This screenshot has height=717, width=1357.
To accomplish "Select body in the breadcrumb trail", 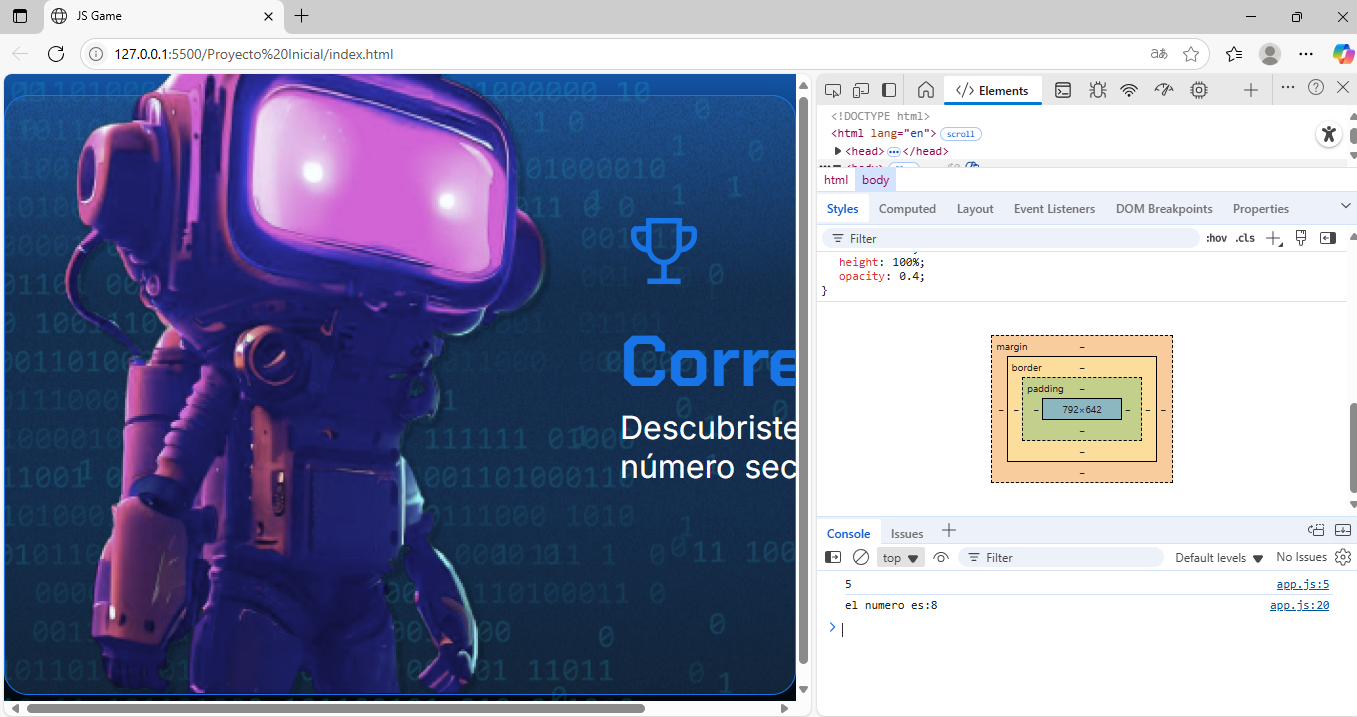I will pos(875,180).
